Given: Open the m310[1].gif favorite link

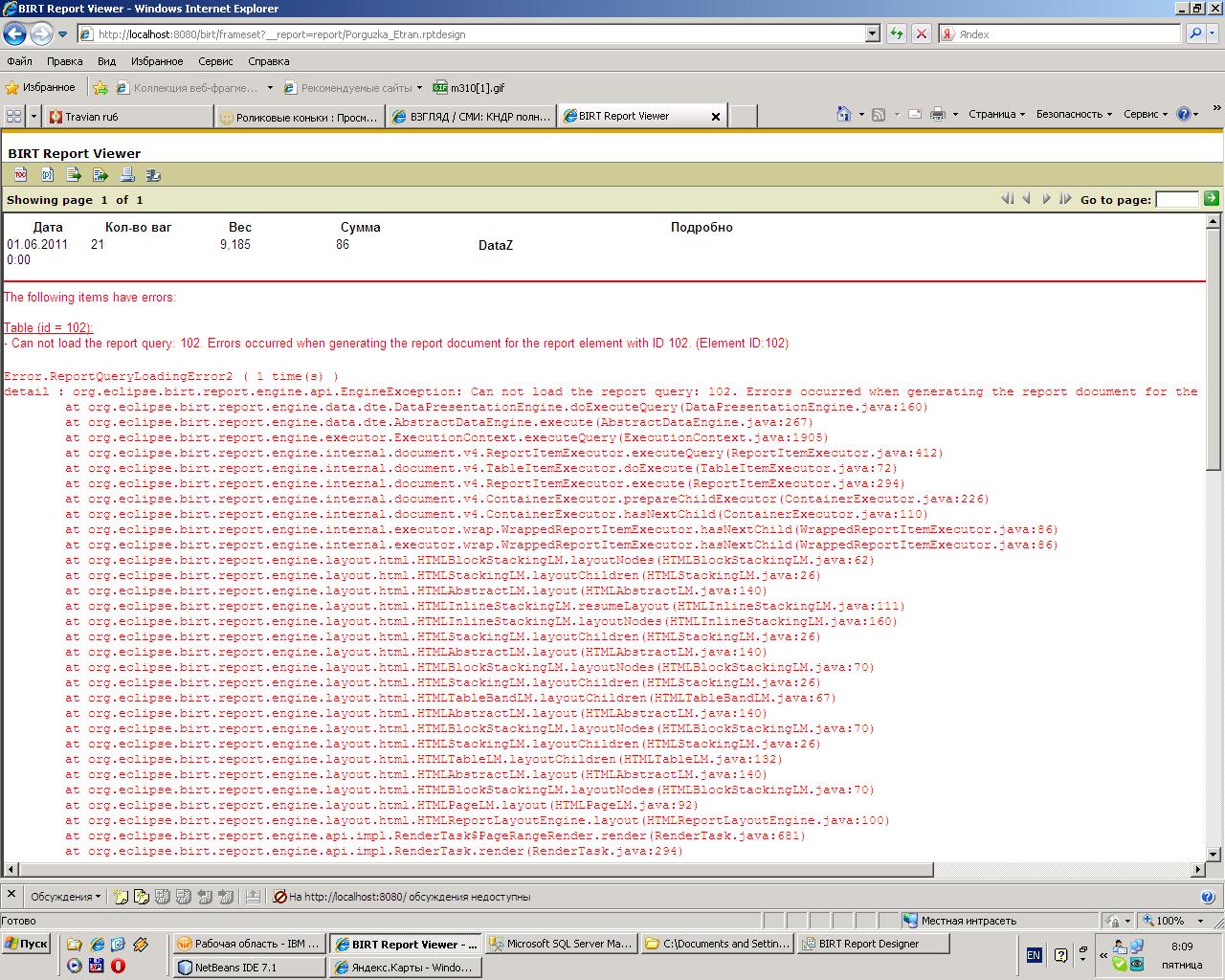Looking at the screenshot, I should pyautogui.click(x=469, y=87).
